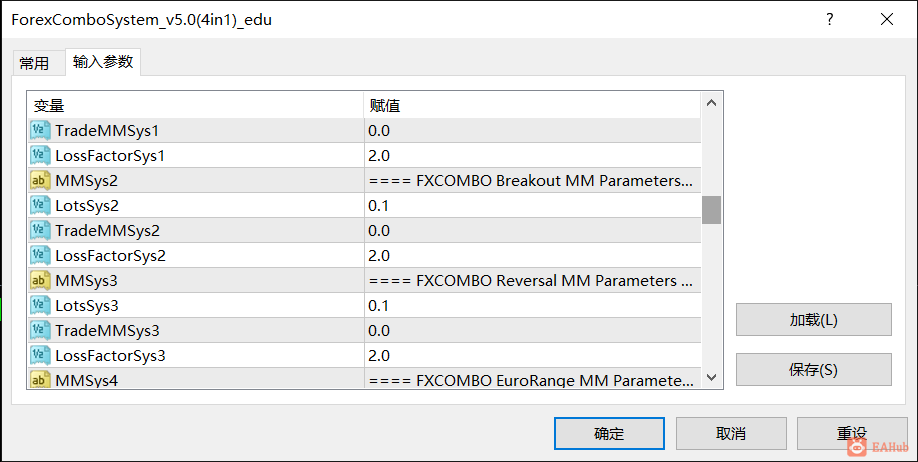
Task: Click the LossFactorSys1 numeric icon
Action: 40,155
